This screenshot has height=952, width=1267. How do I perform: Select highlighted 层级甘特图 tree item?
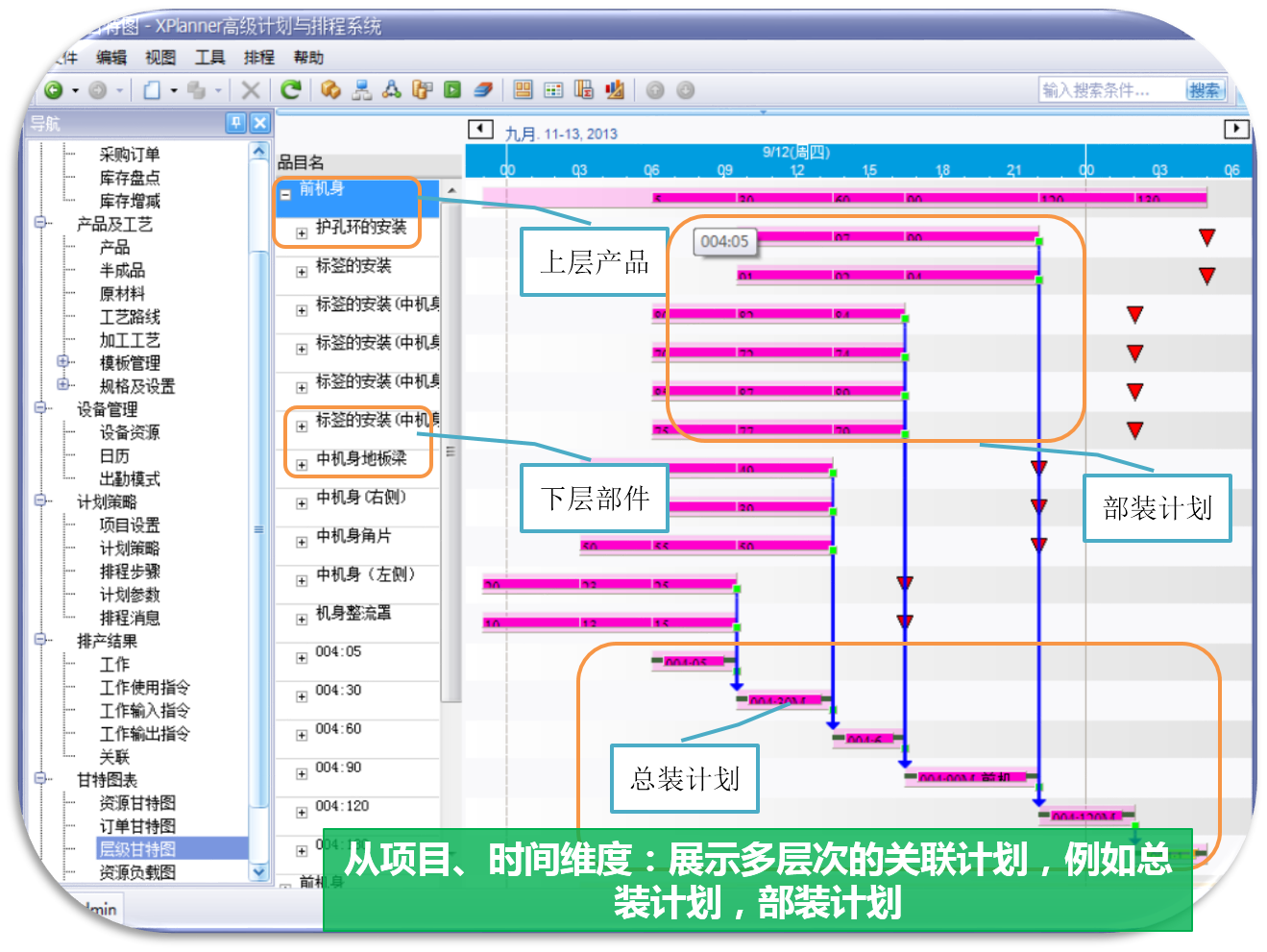tap(137, 849)
